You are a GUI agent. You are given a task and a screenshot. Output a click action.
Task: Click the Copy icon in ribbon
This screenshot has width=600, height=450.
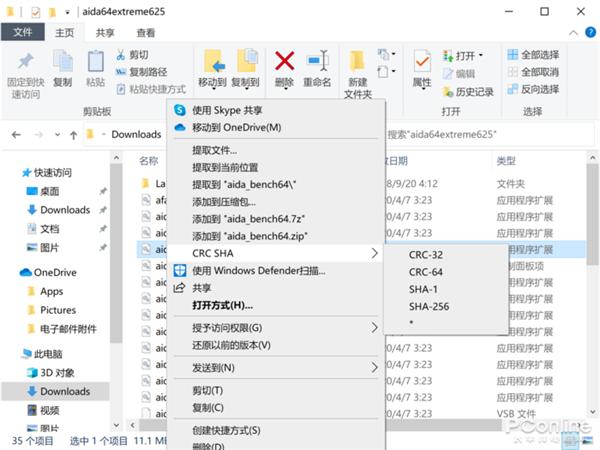pyautogui.click(x=63, y=61)
